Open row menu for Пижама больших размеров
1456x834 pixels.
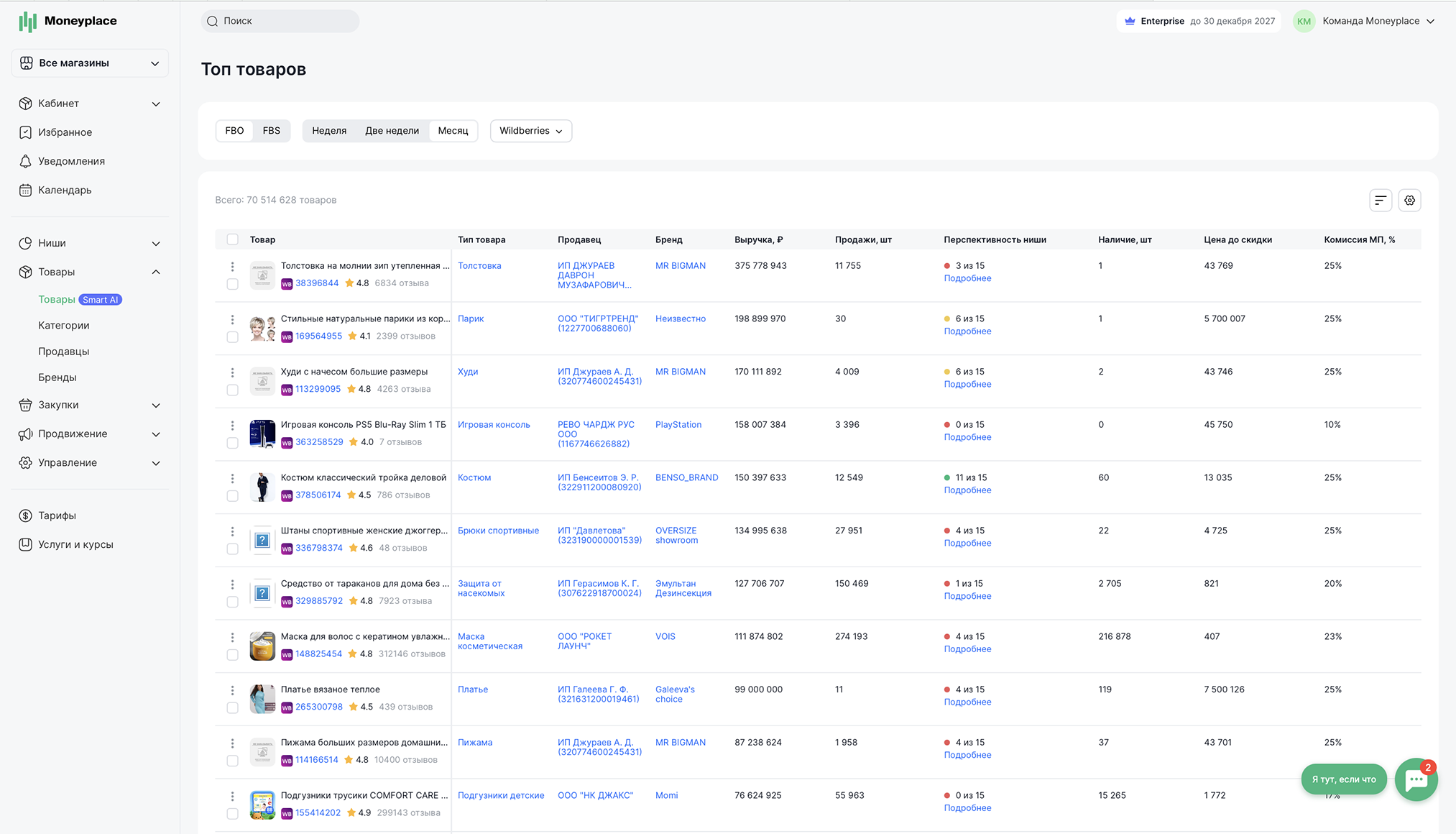click(232, 743)
